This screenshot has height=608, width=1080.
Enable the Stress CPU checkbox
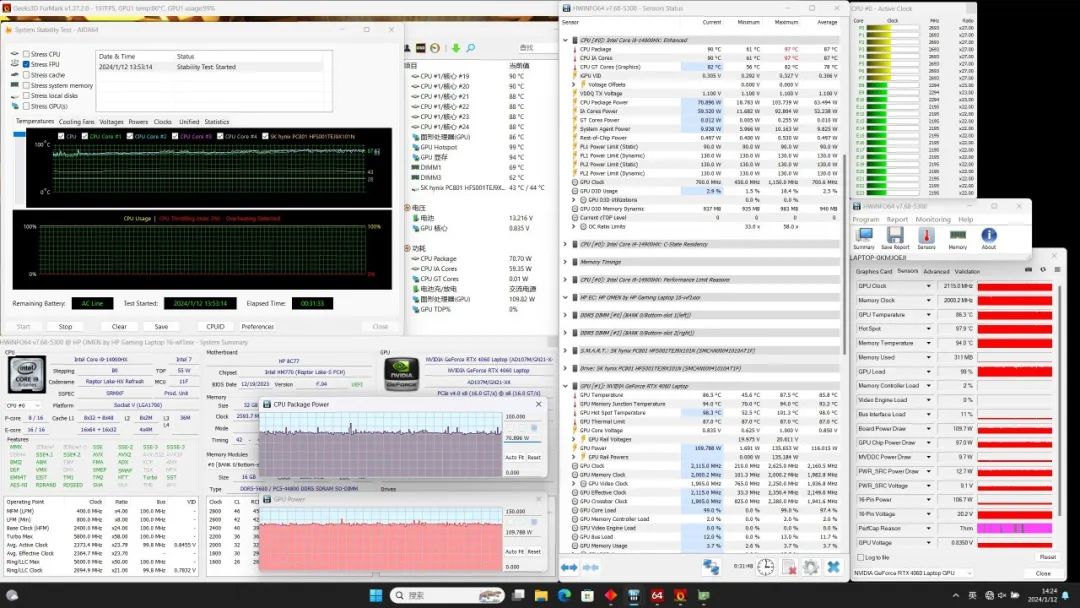click(26, 54)
